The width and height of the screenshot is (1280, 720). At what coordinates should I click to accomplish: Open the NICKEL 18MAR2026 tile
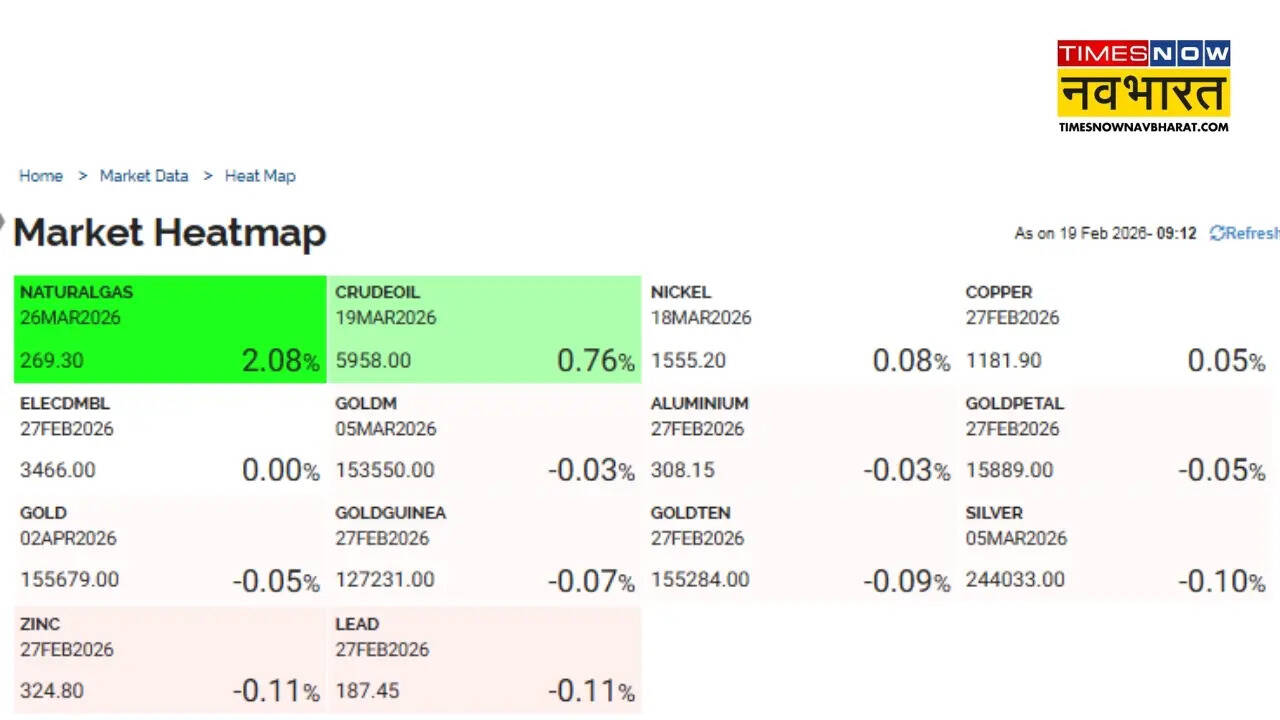[x=799, y=329]
